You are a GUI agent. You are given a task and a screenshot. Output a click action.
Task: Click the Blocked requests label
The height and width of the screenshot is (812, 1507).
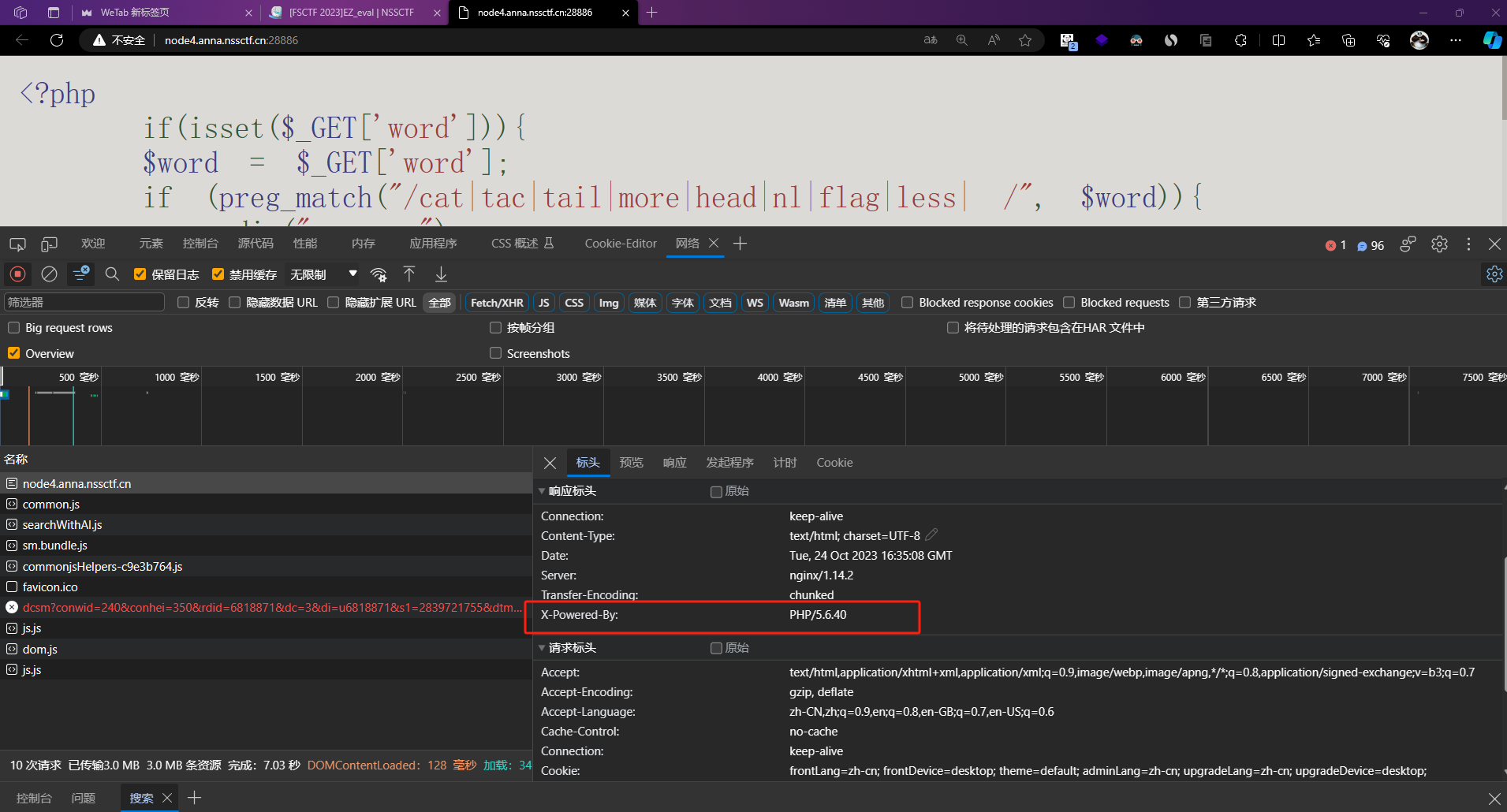pyautogui.click(x=1125, y=302)
